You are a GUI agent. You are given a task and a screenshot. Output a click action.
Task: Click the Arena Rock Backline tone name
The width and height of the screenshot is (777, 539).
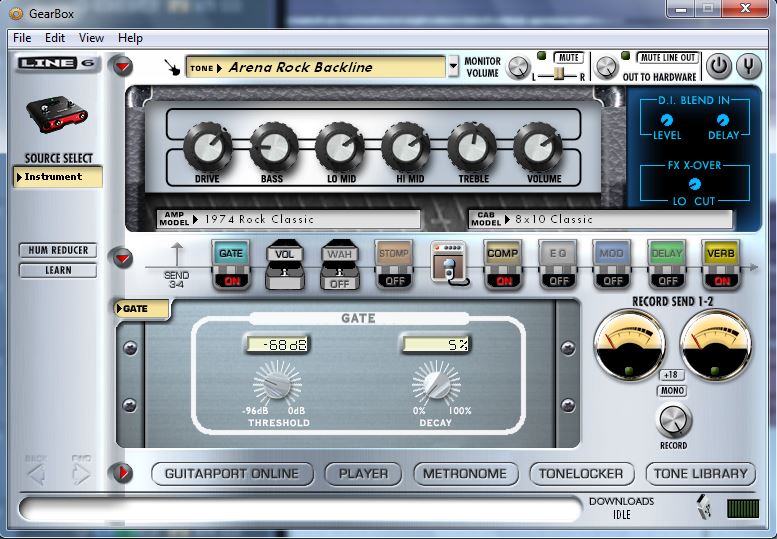click(300, 67)
